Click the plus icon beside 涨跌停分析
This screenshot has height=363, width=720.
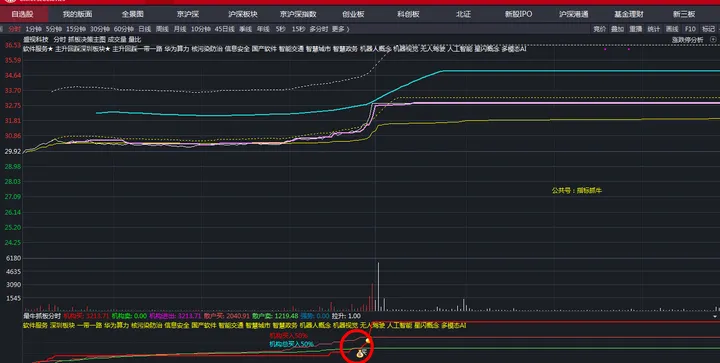click(x=713, y=40)
